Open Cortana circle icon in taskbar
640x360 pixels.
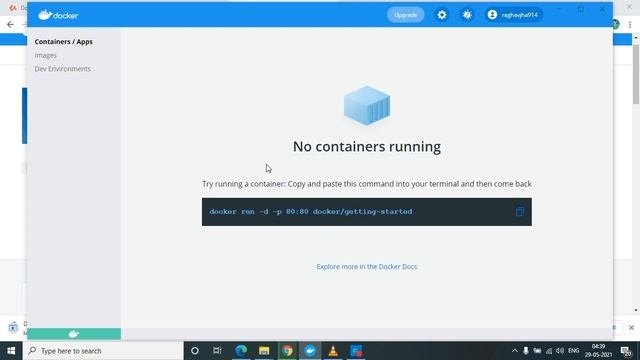coord(195,351)
